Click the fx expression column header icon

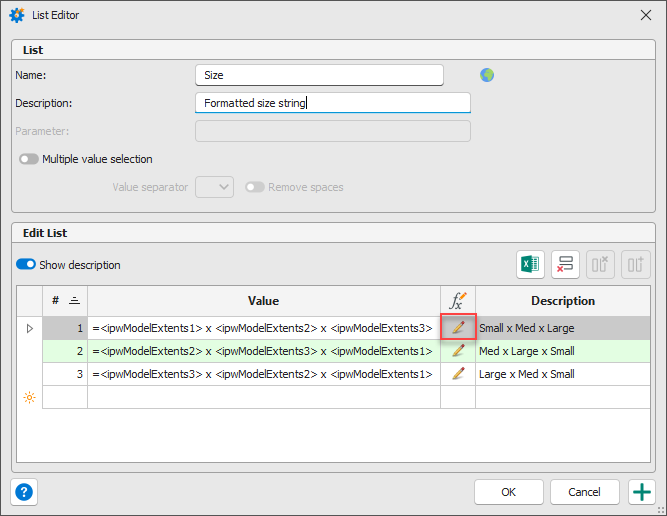(458, 300)
